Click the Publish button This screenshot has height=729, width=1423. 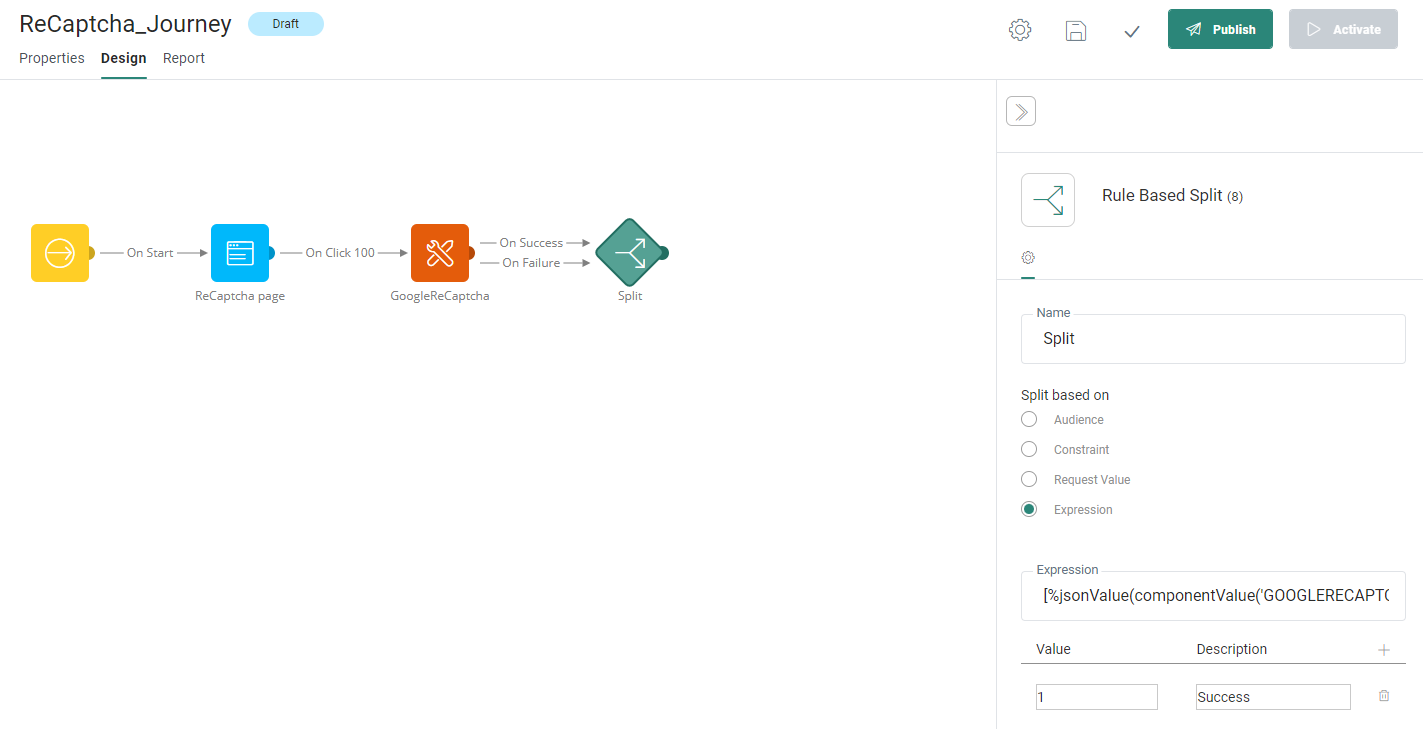[1220, 30]
